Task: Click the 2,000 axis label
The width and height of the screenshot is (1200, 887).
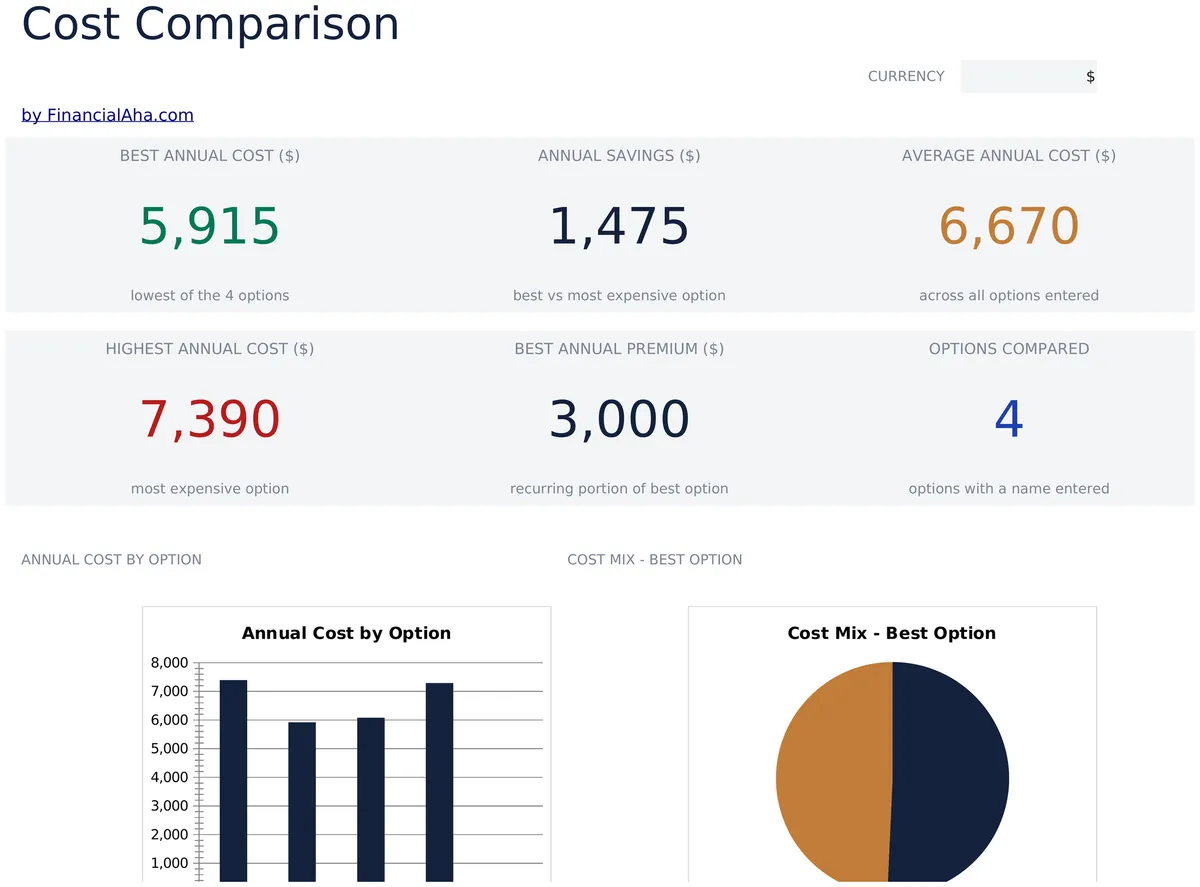Action: pyautogui.click(x=169, y=835)
